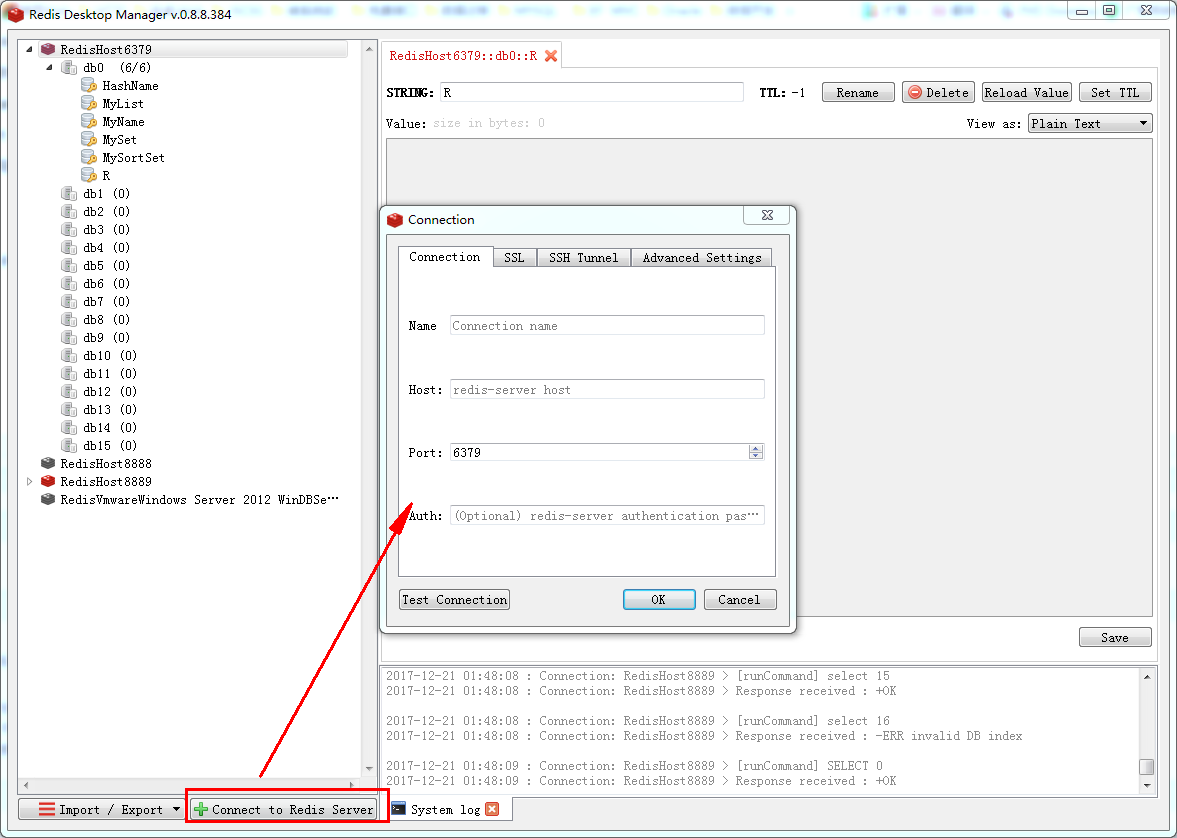Switch to the Connection tab in dialog
Viewport: 1177px width, 838px height.
point(444,257)
